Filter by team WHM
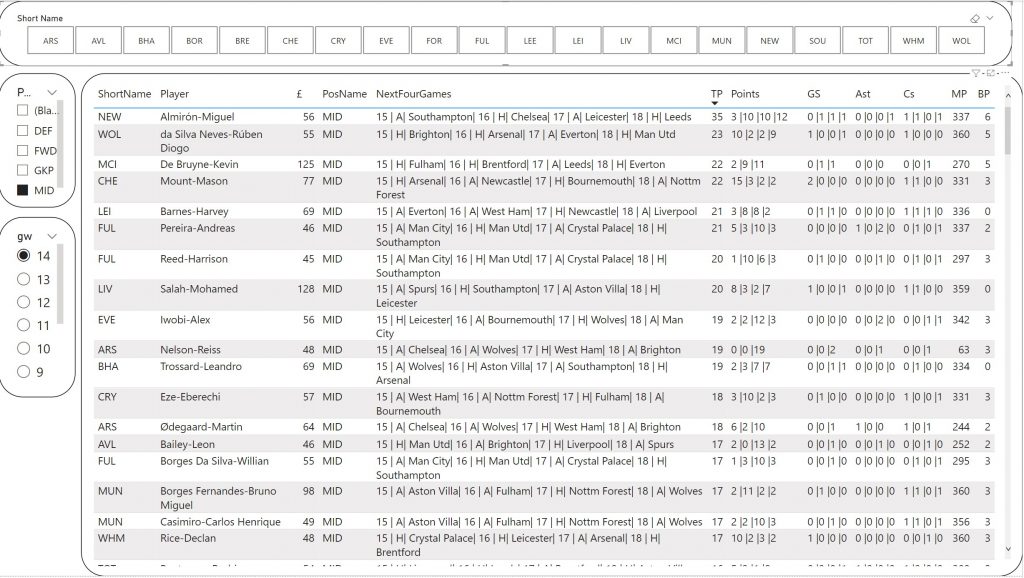Screen dimensions: 1024x578 click(914, 40)
